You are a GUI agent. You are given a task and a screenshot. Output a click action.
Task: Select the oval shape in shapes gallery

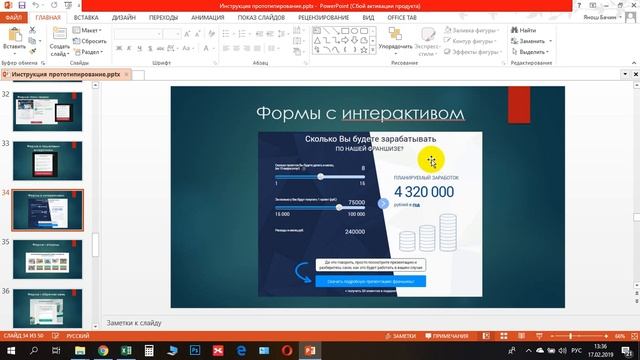click(354, 31)
